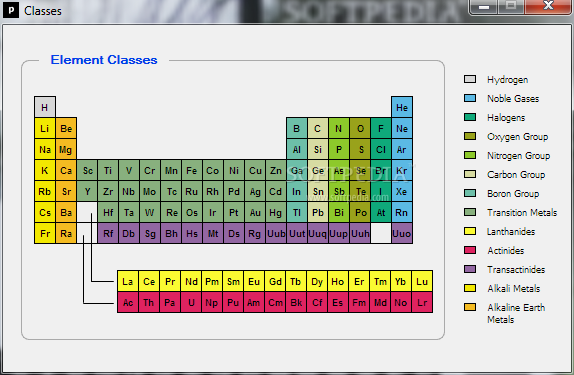This screenshot has width=574, height=375.
Task: Click the Ag element cell
Action: pyautogui.click(x=255, y=192)
